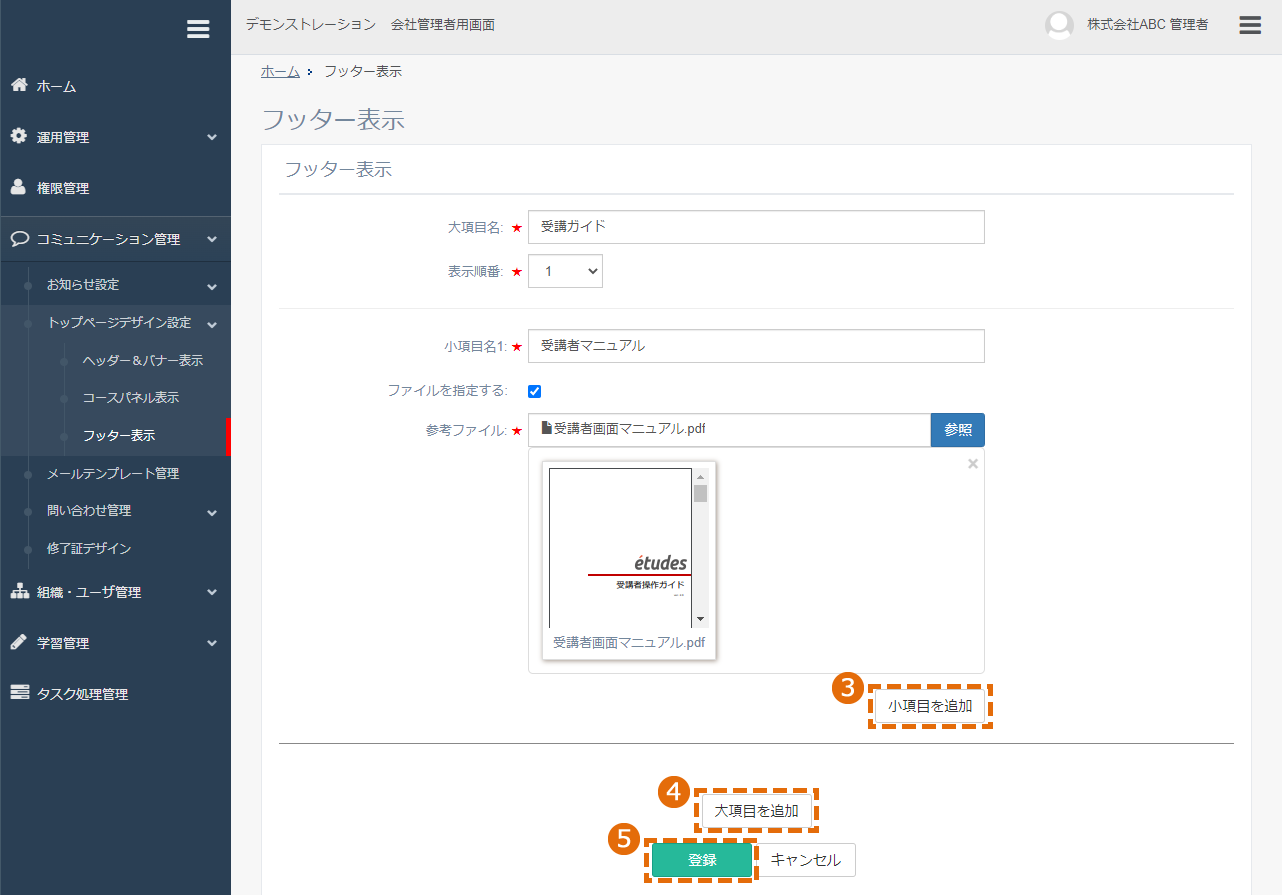The height and width of the screenshot is (895, 1282).
Task: Expand the 運用管理 menu chevron
Action: pos(212,137)
